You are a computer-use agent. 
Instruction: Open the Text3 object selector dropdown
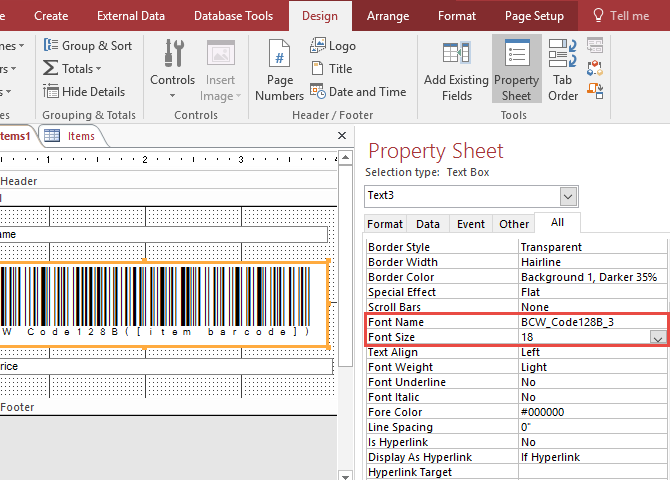click(x=568, y=197)
